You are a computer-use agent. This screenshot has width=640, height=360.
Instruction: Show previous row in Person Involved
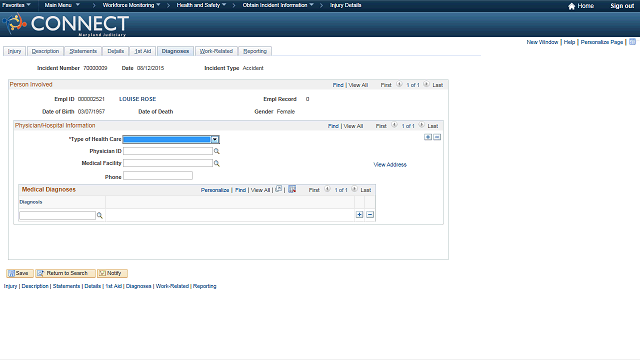(399, 84)
